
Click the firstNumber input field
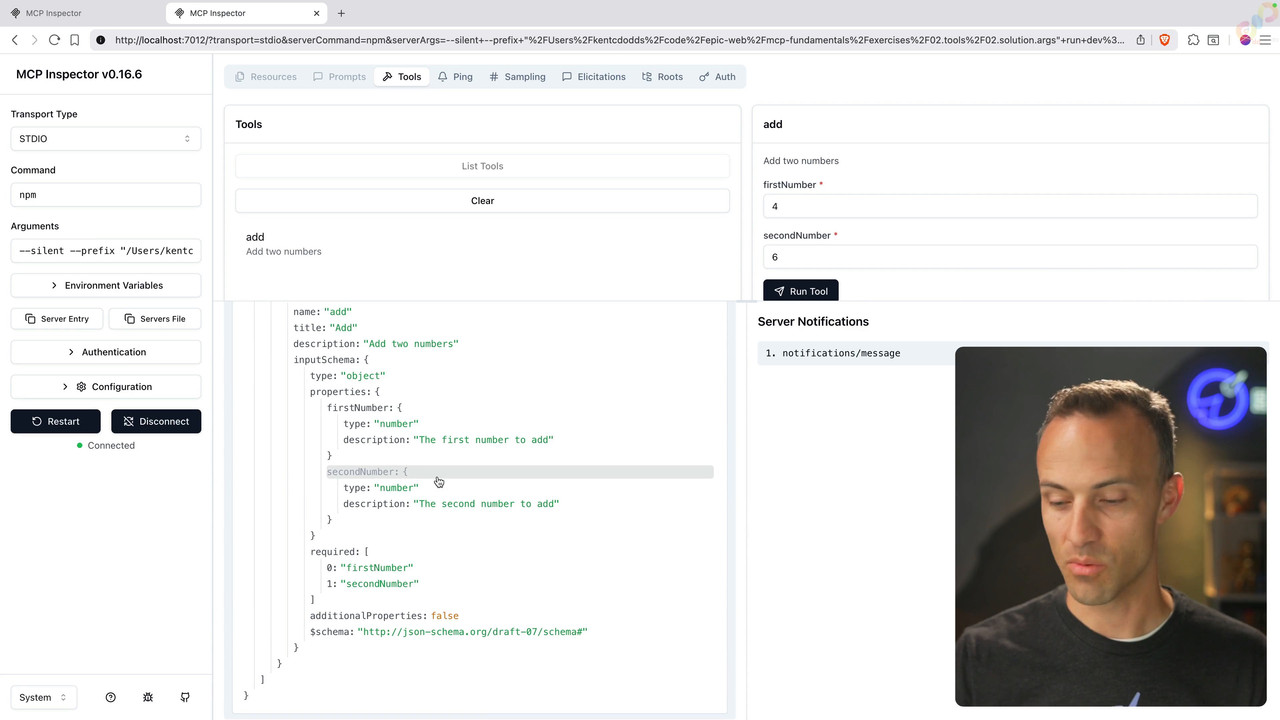coord(1010,206)
